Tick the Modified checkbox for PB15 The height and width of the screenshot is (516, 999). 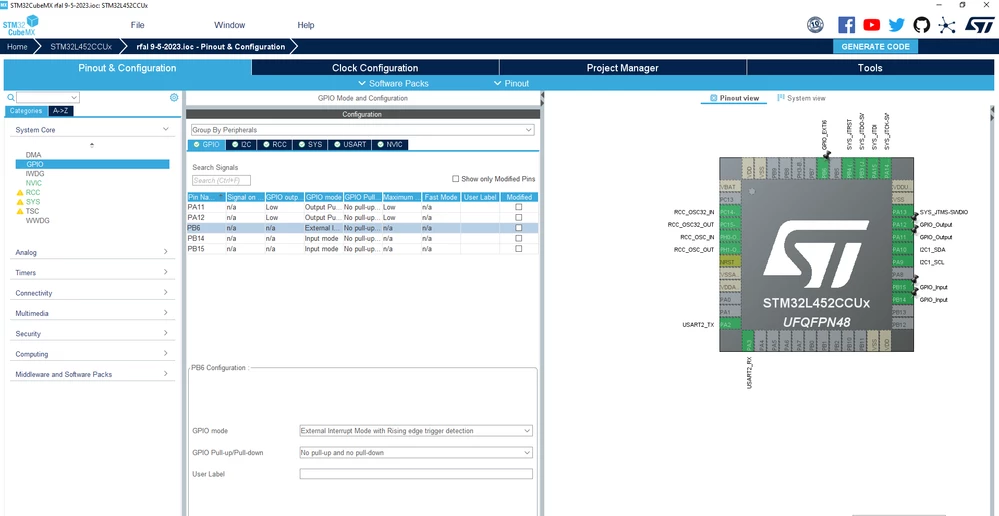(519, 249)
